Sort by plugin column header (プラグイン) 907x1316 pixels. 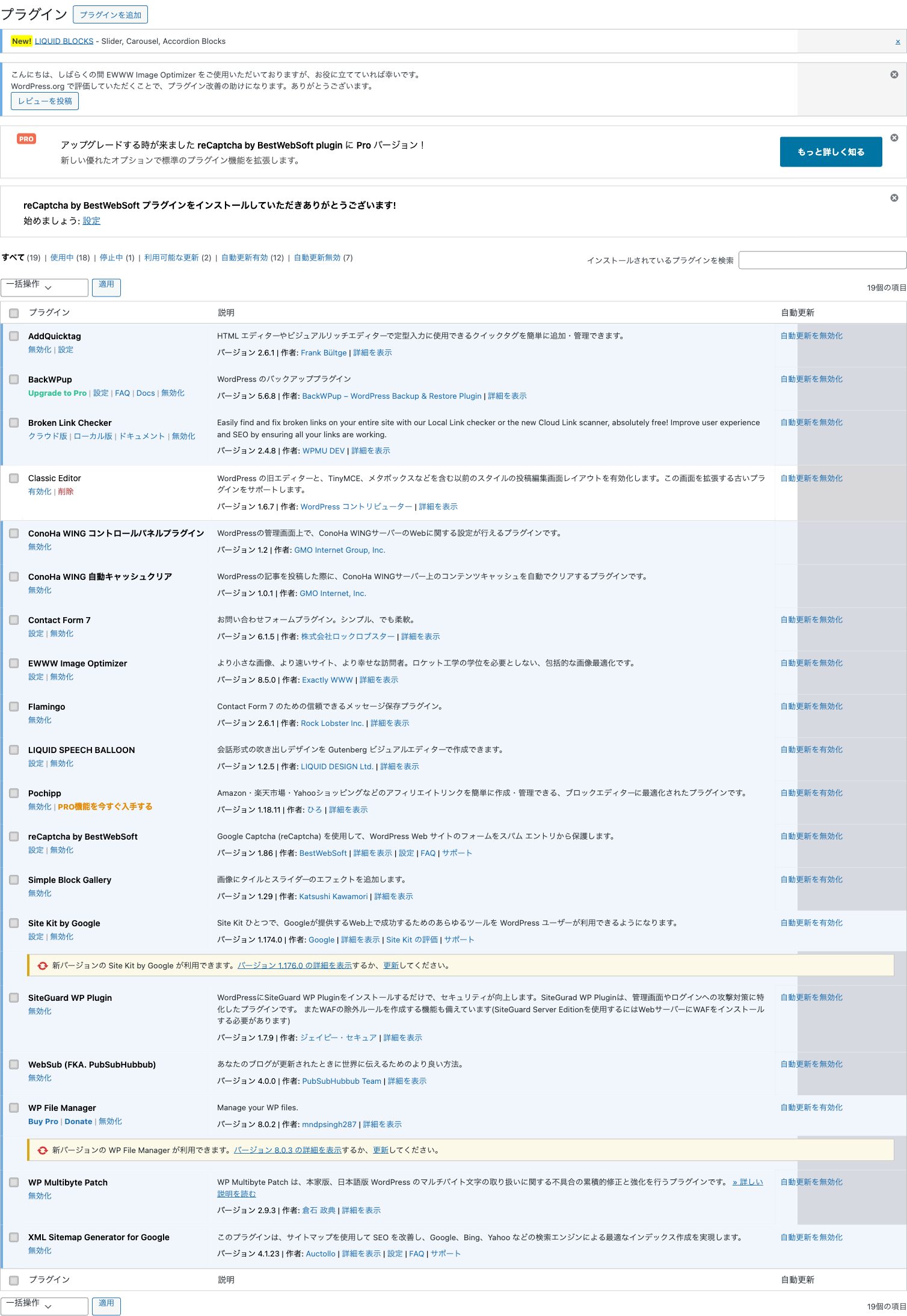[49, 313]
